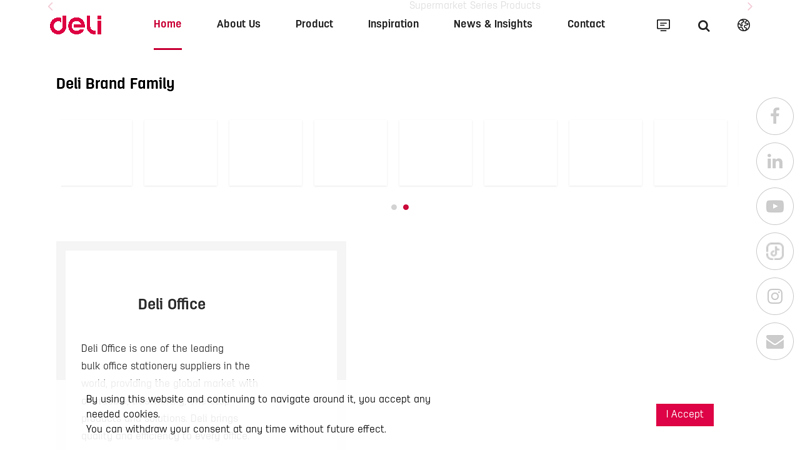
Task: Open the search magnifier icon
Action: coord(704,26)
